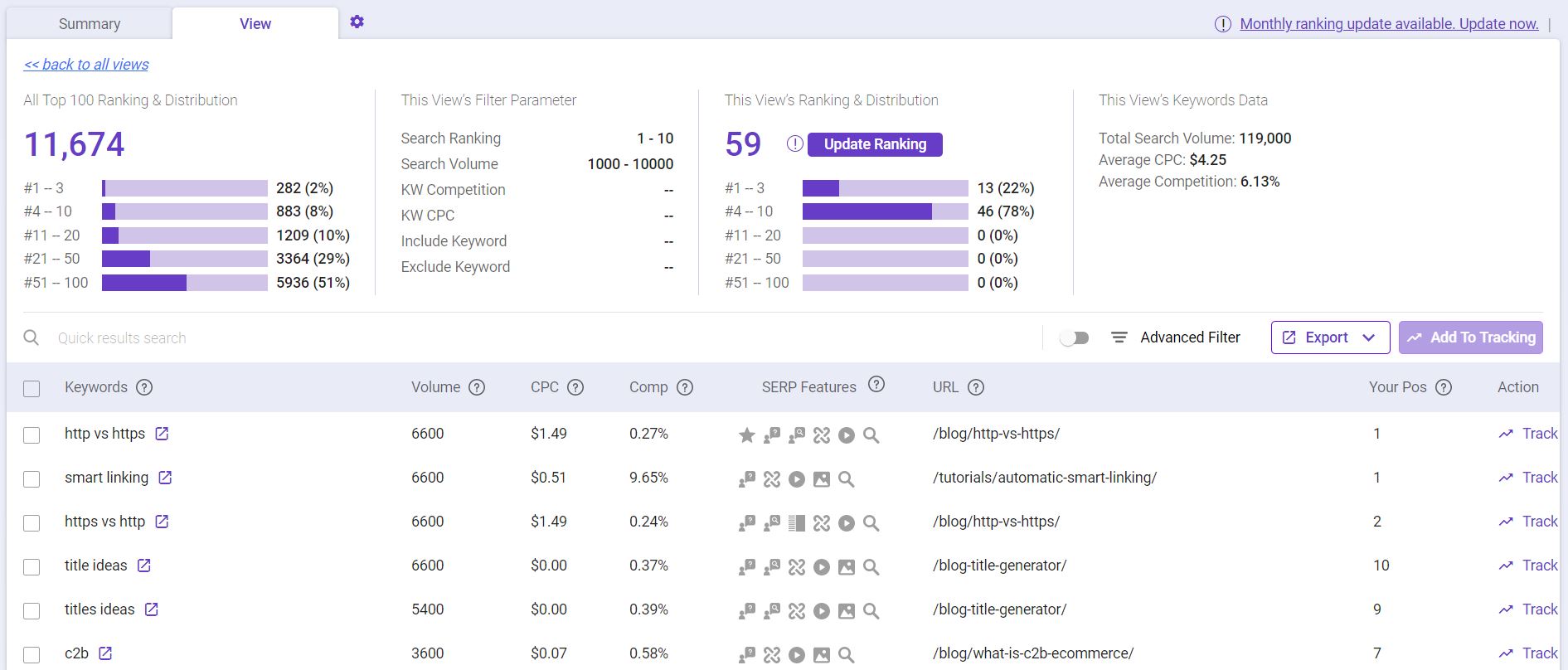Image resolution: width=1568 pixels, height=670 pixels.
Task: Click the help icon next to URL column
Action: (976, 387)
